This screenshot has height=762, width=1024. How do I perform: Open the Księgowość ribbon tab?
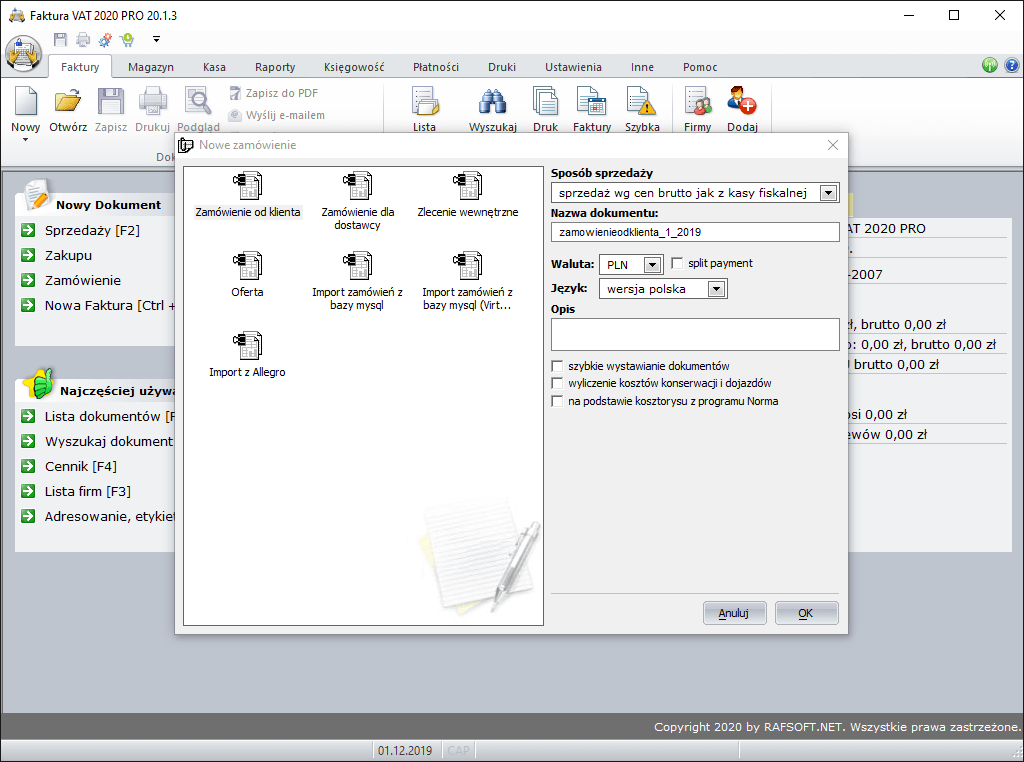354,67
